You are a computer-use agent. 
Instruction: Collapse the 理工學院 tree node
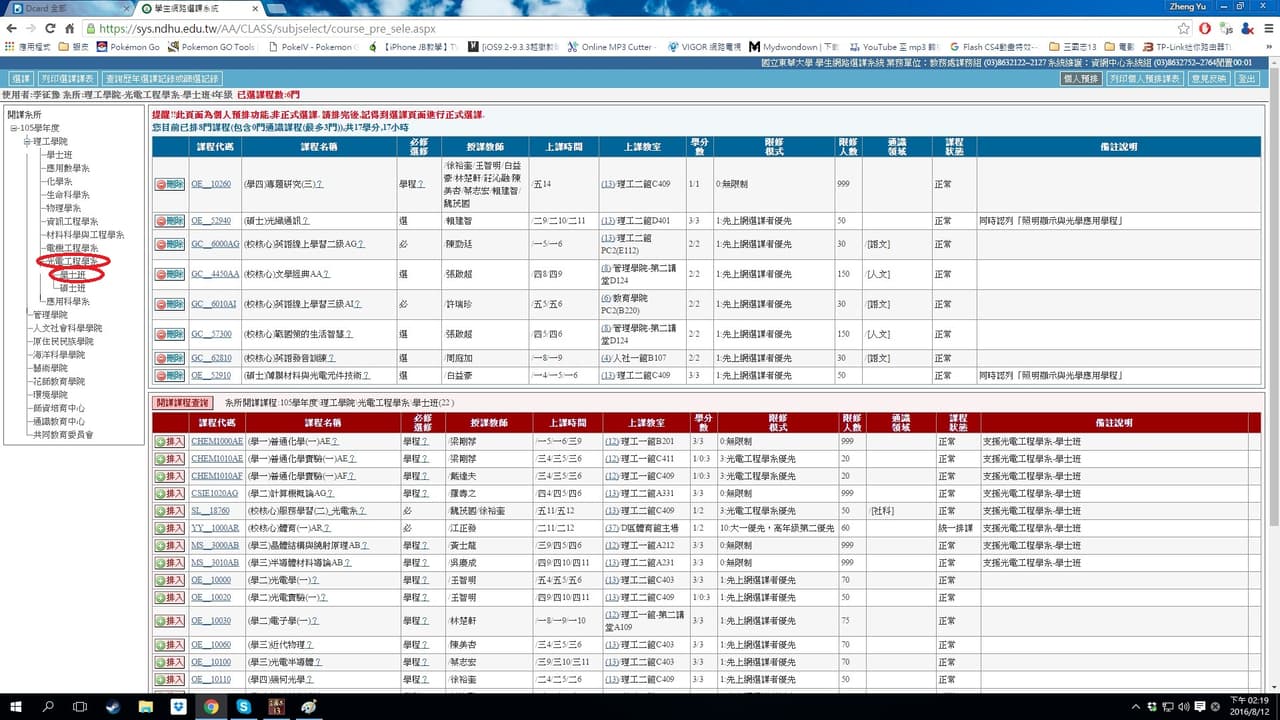tap(27, 142)
